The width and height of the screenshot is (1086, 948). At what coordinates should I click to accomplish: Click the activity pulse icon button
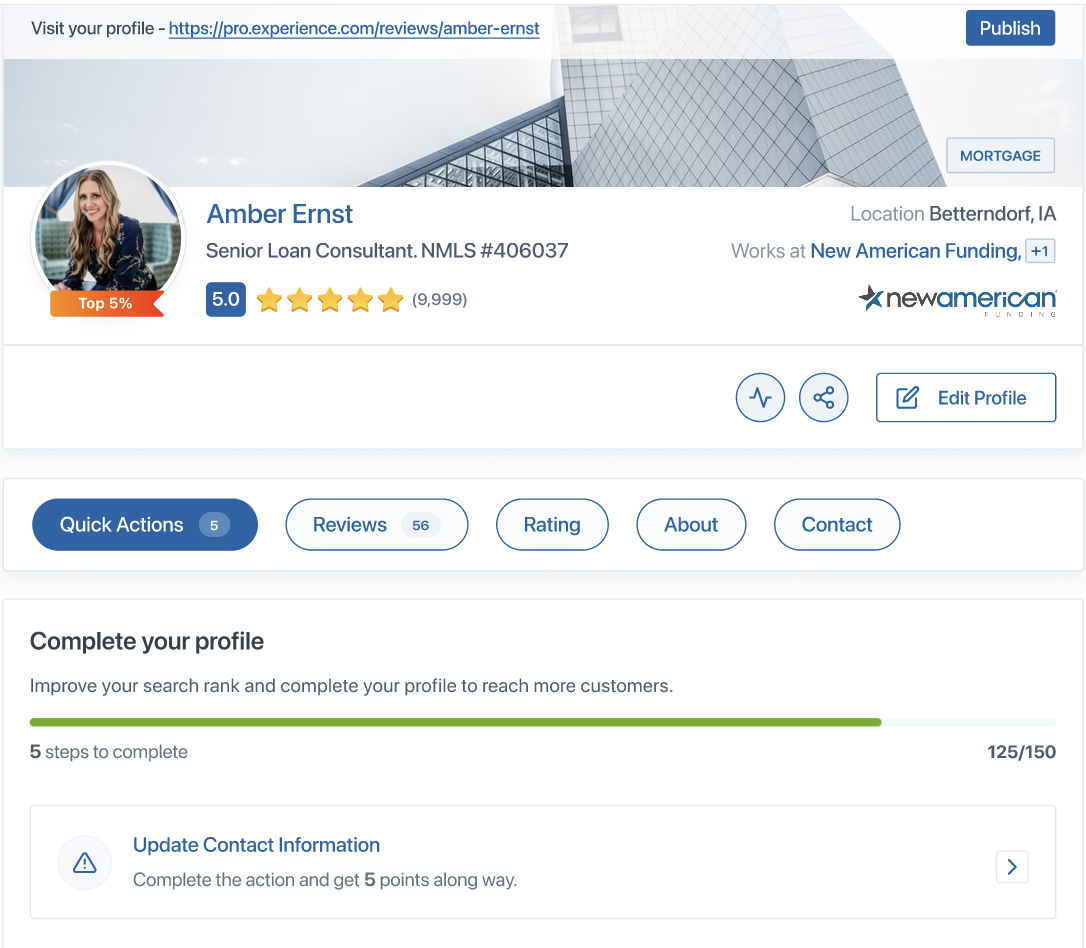[760, 397]
